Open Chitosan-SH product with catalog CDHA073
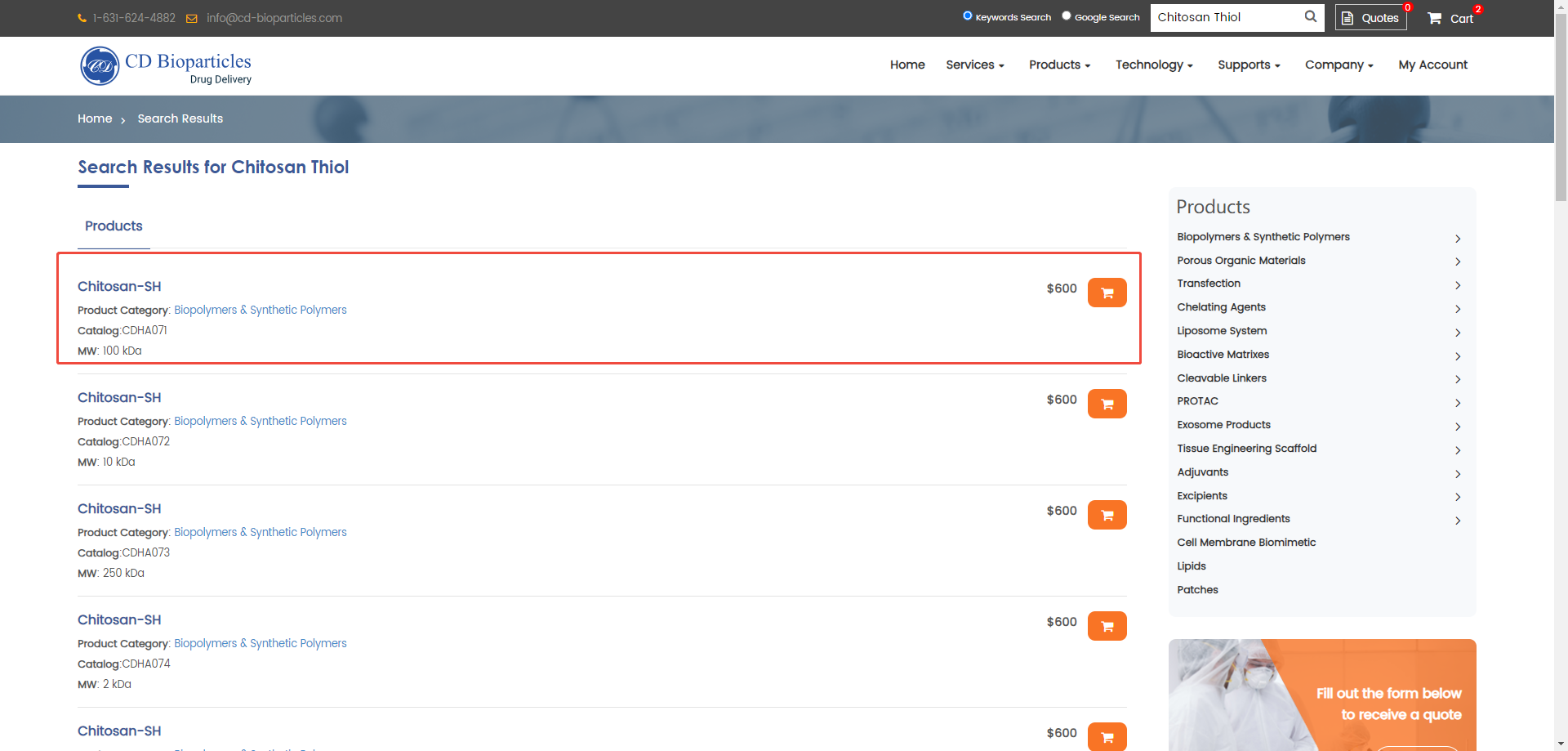The image size is (1568, 751). coord(119,509)
